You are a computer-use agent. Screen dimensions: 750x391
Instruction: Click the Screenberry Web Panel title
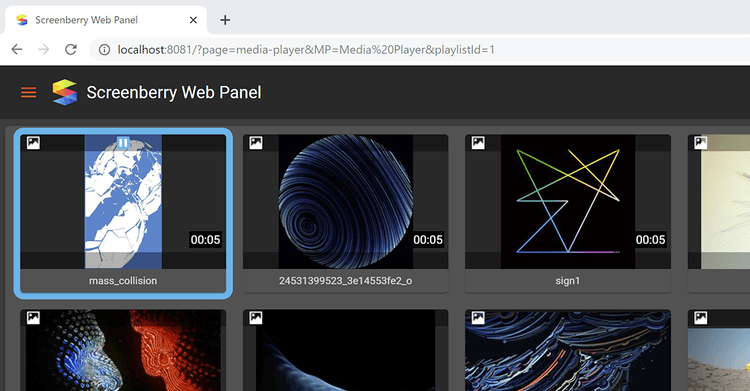174,92
